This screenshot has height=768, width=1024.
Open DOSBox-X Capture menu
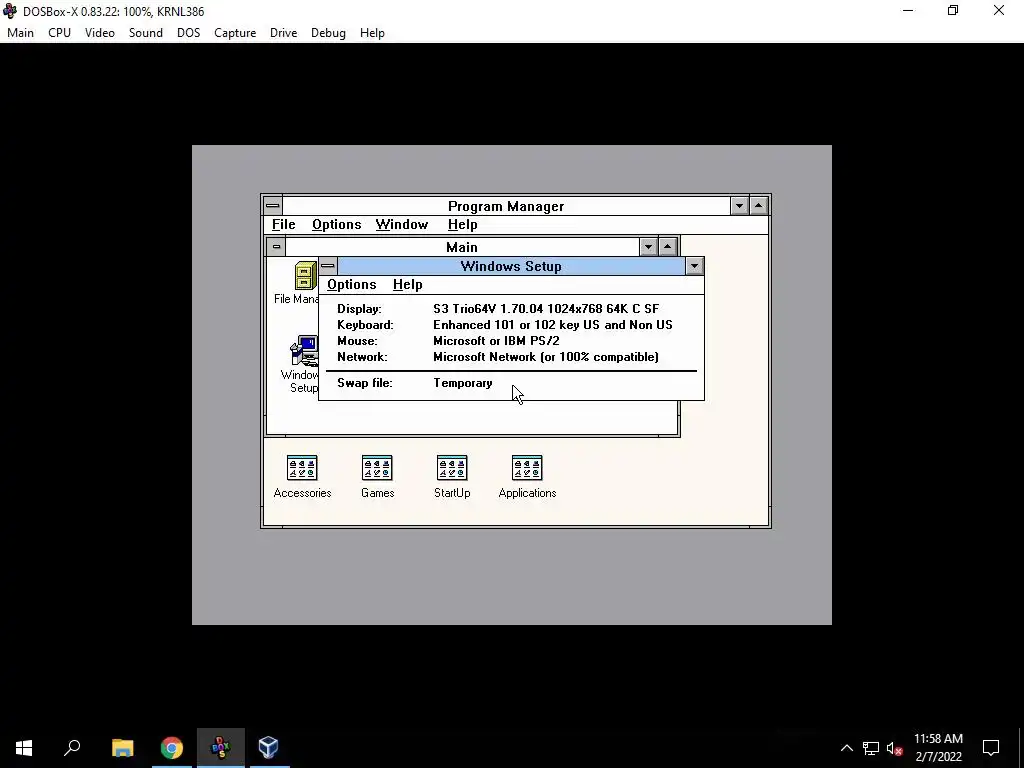point(235,33)
